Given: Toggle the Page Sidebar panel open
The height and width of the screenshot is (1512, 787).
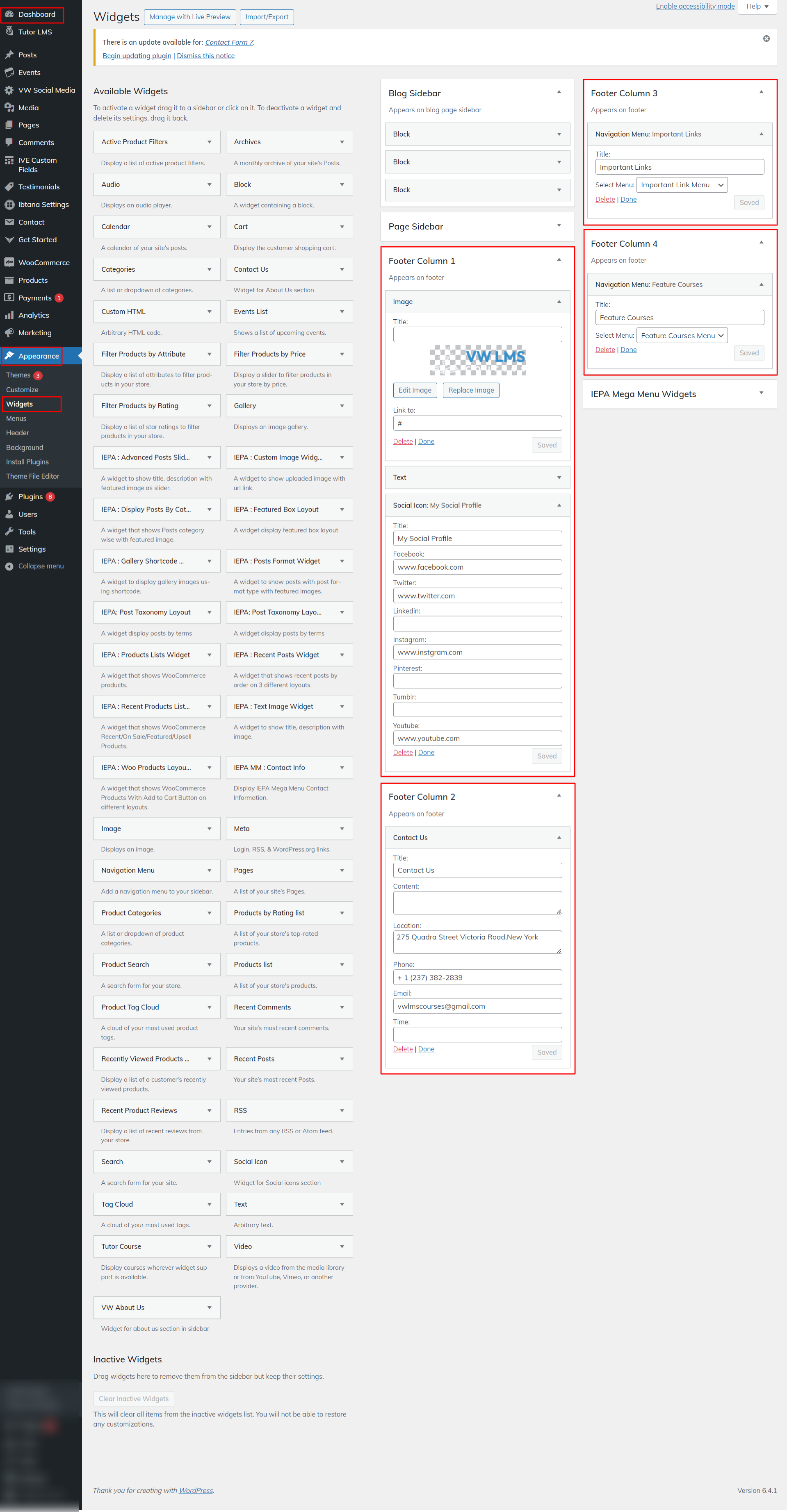Looking at the screenshot, I should [x=559, y=226].
